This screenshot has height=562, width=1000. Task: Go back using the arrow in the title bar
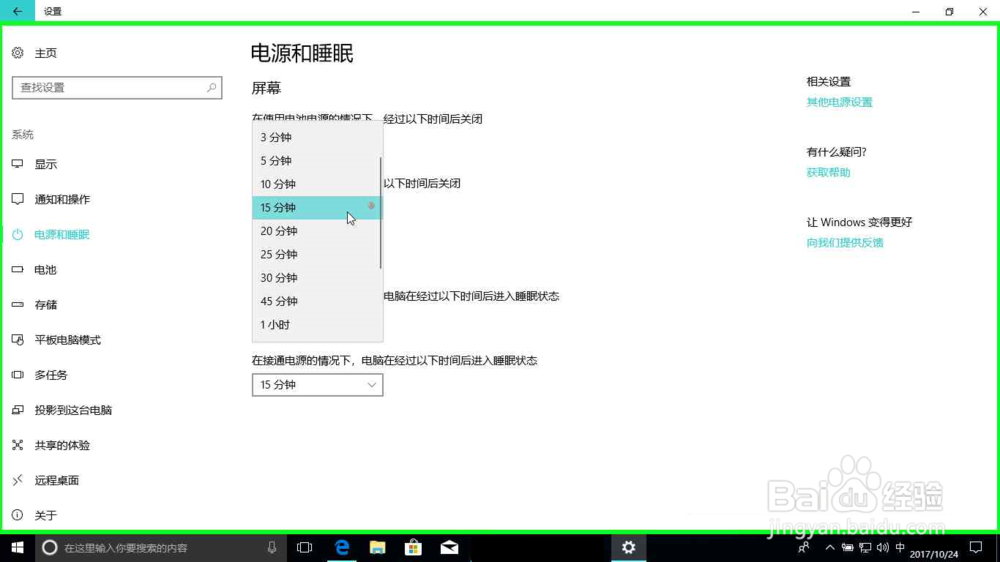click(17, 11)
